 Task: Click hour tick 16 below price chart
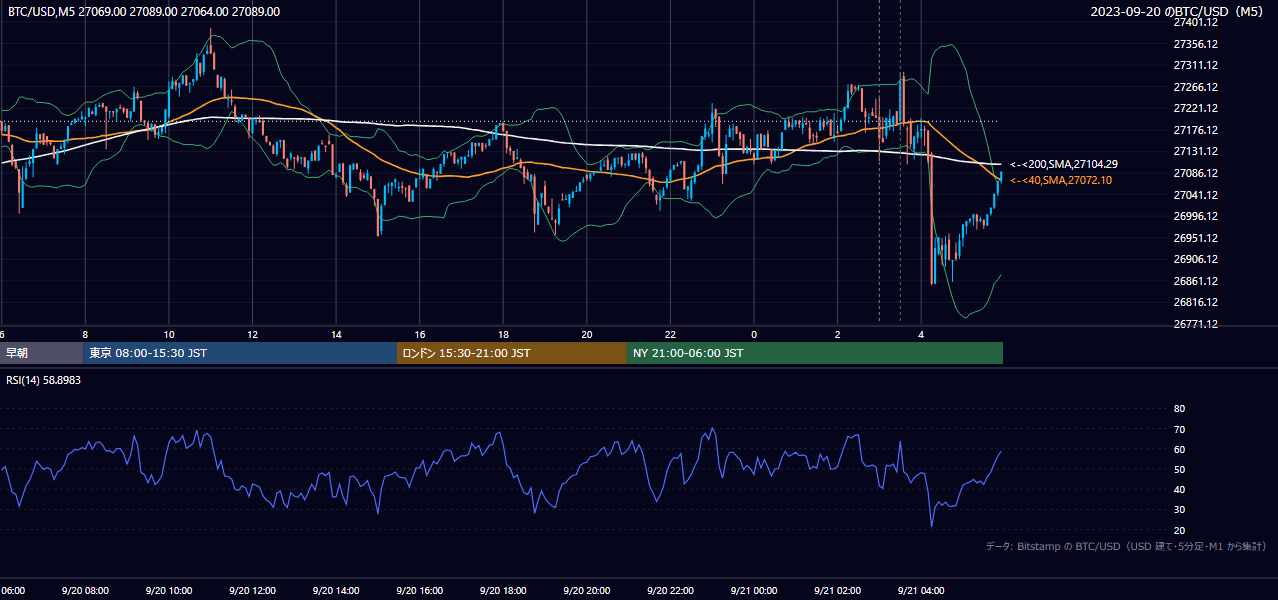[x=419, y=334]
